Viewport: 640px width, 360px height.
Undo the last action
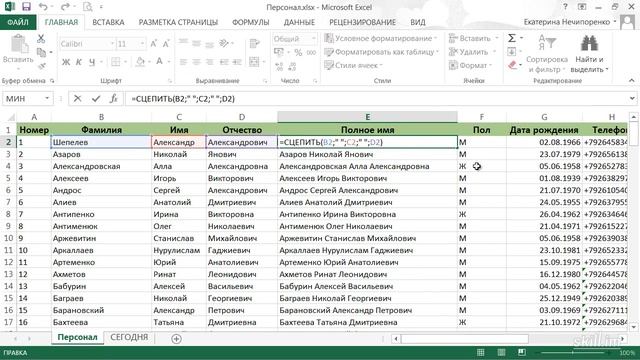(43, 7)
